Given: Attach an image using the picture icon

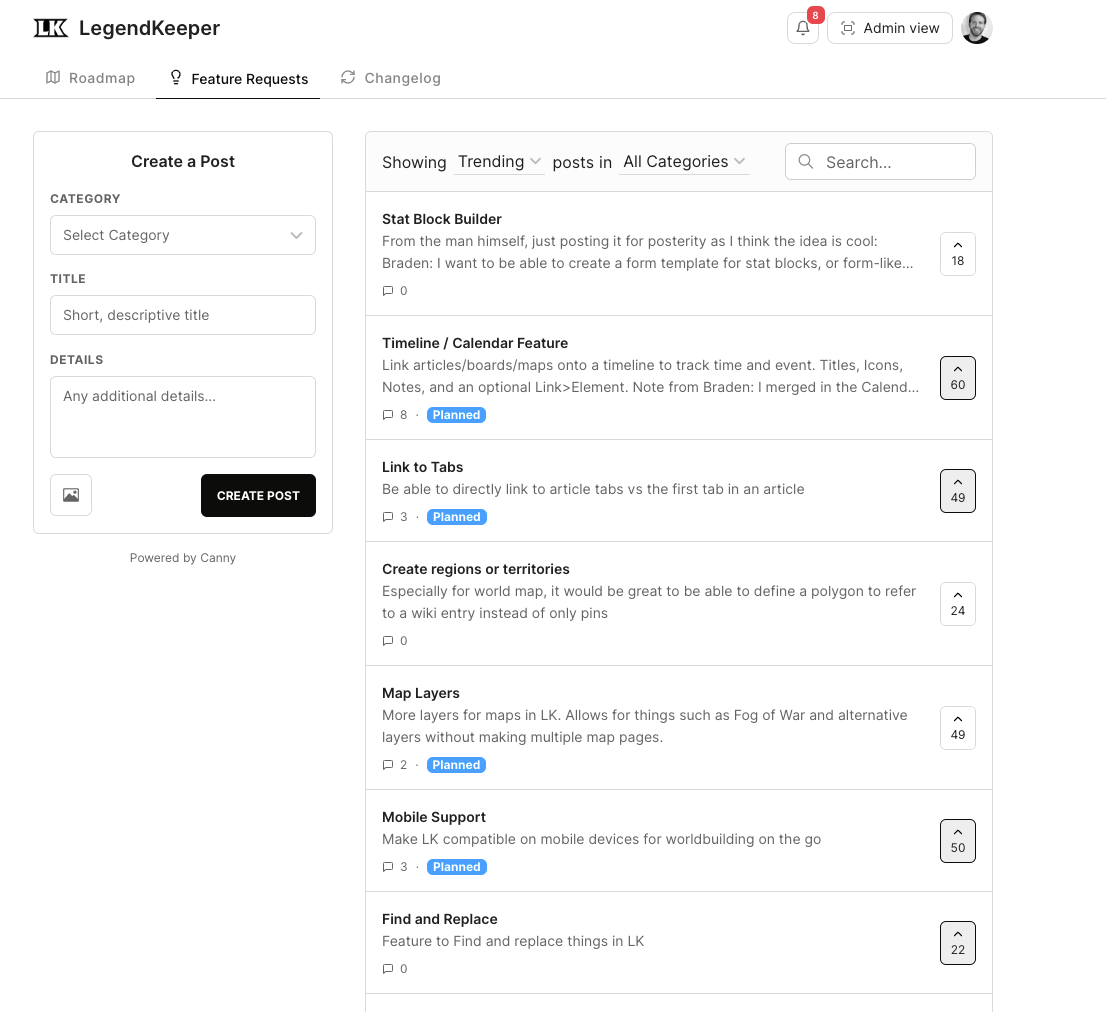Looking at the screenshot, I should pyautogui.click(x=71, y=495).
